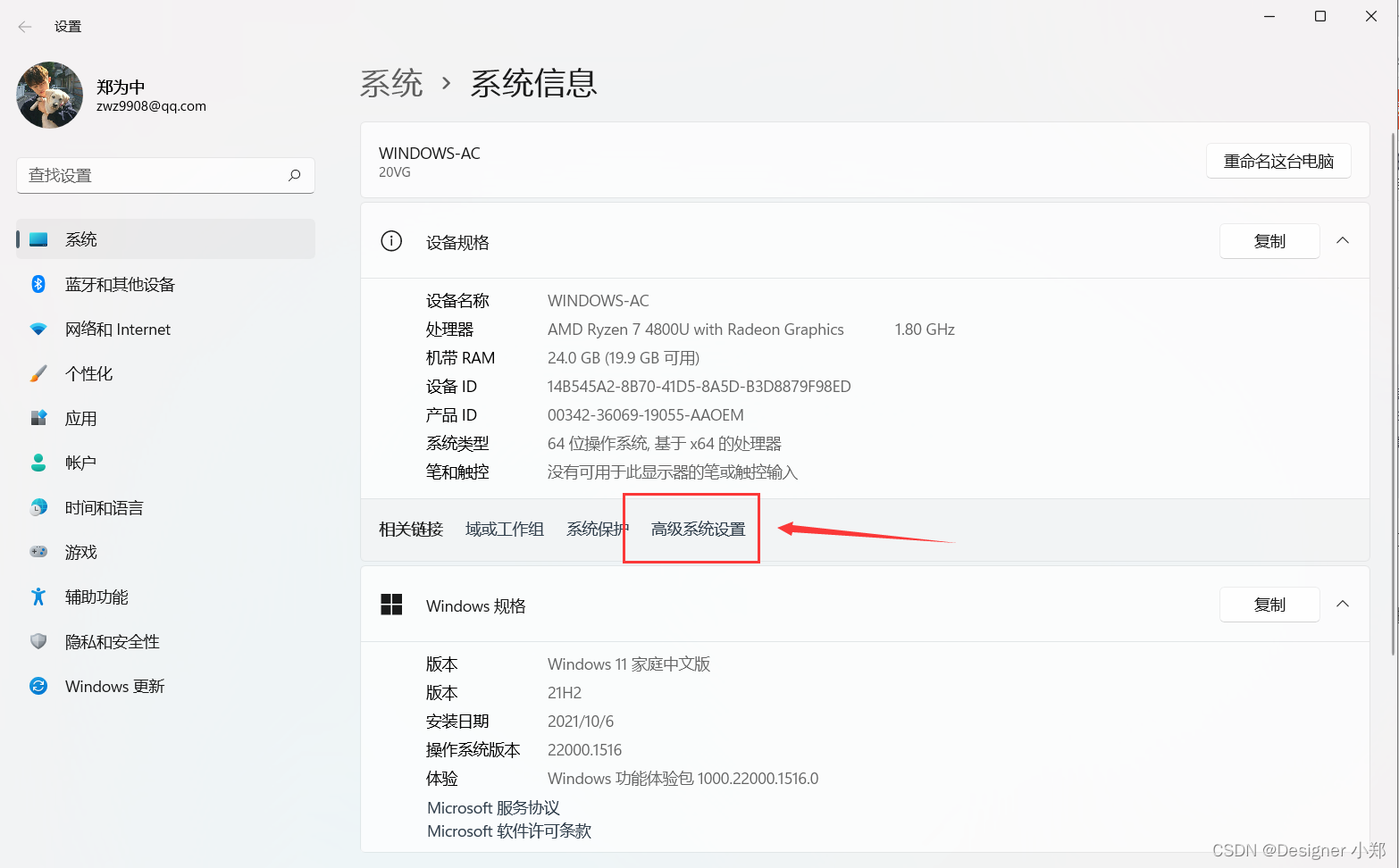Collapse the Windows 规格 section chevron
This screenshot has height=868, width=1399.
pos(1343,604)
